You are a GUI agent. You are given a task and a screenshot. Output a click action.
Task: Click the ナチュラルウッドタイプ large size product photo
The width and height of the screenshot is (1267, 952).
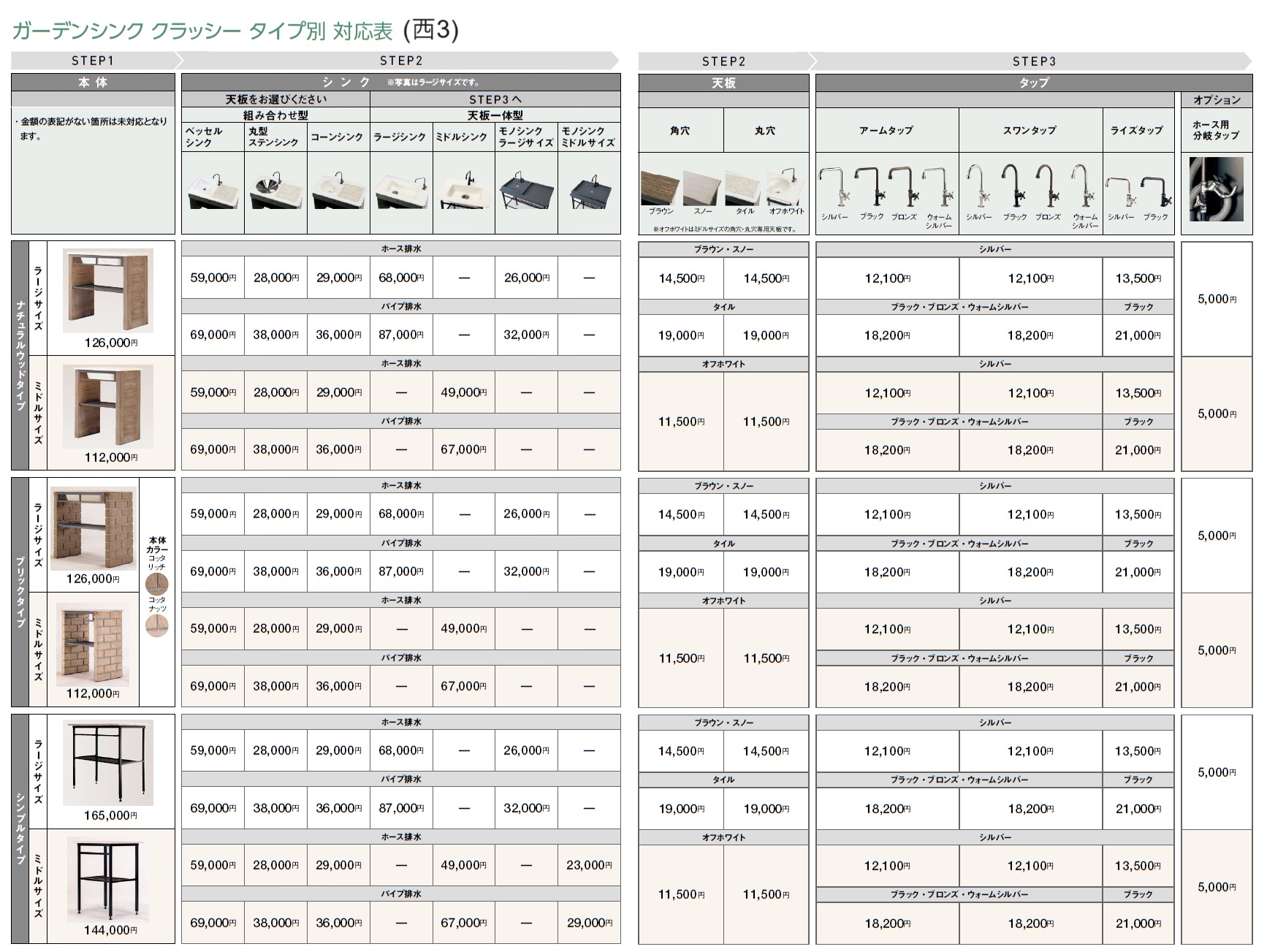108,291
